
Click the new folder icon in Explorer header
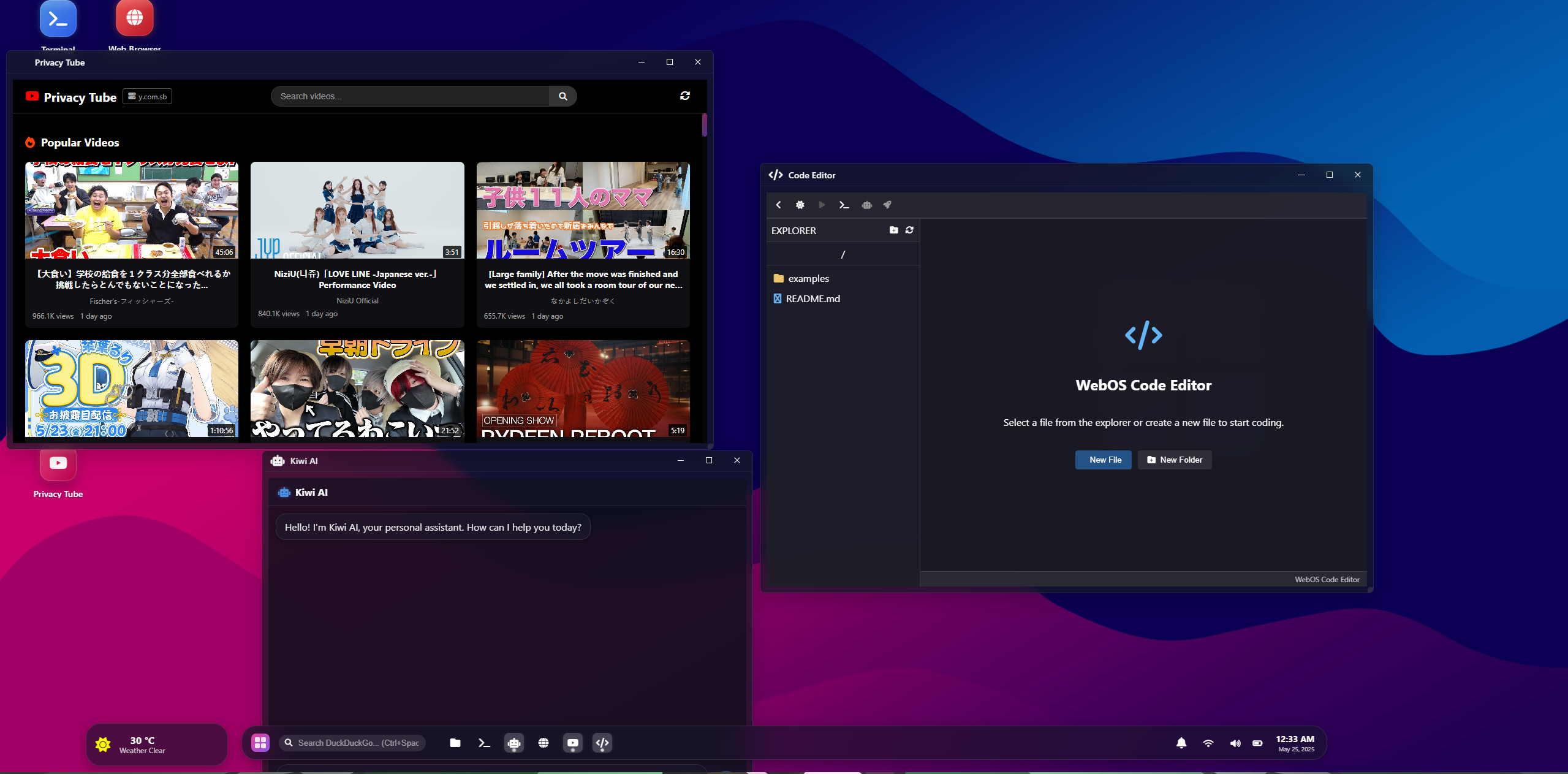893,230
